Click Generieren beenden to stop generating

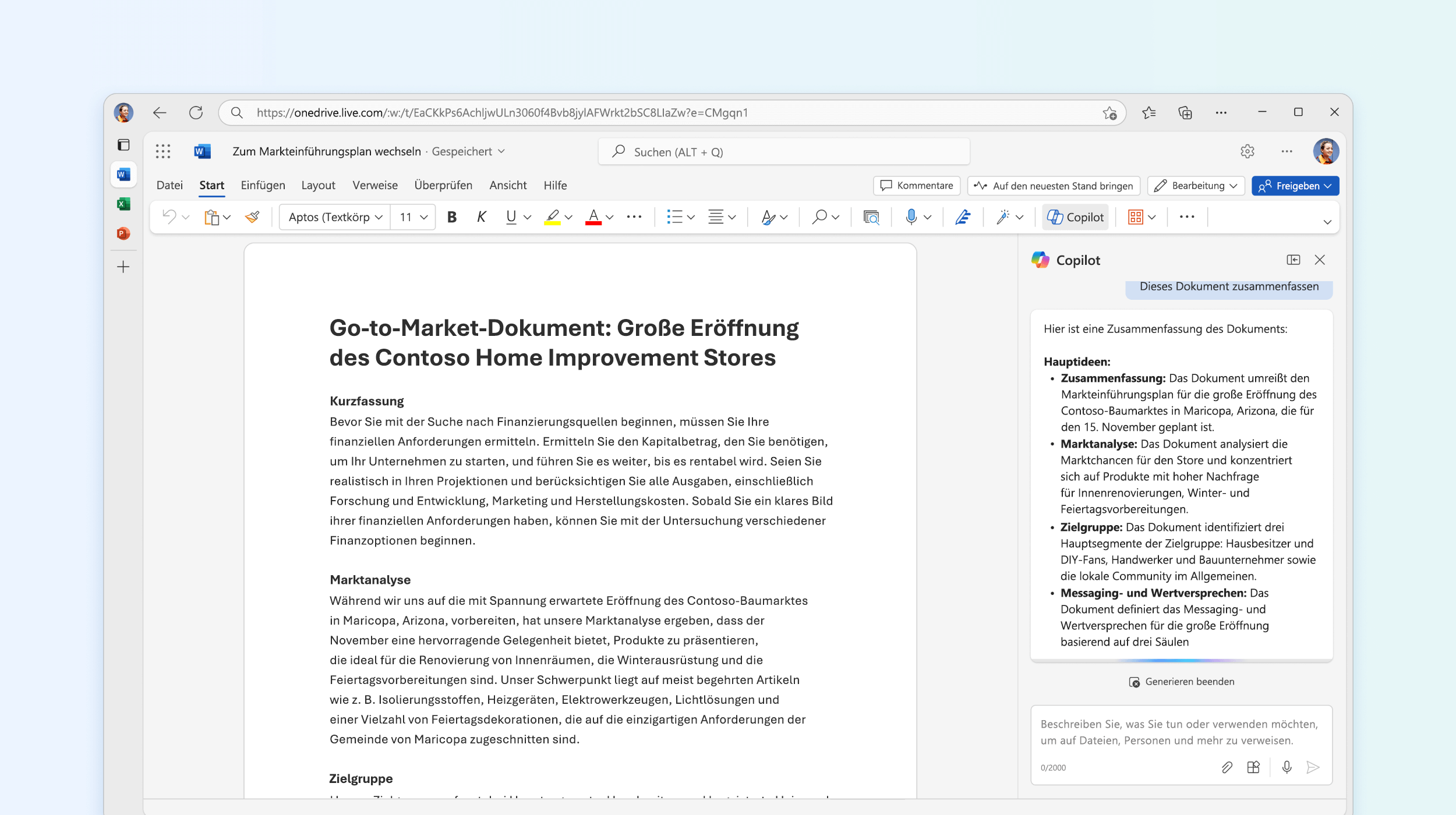click(1181, 682)
